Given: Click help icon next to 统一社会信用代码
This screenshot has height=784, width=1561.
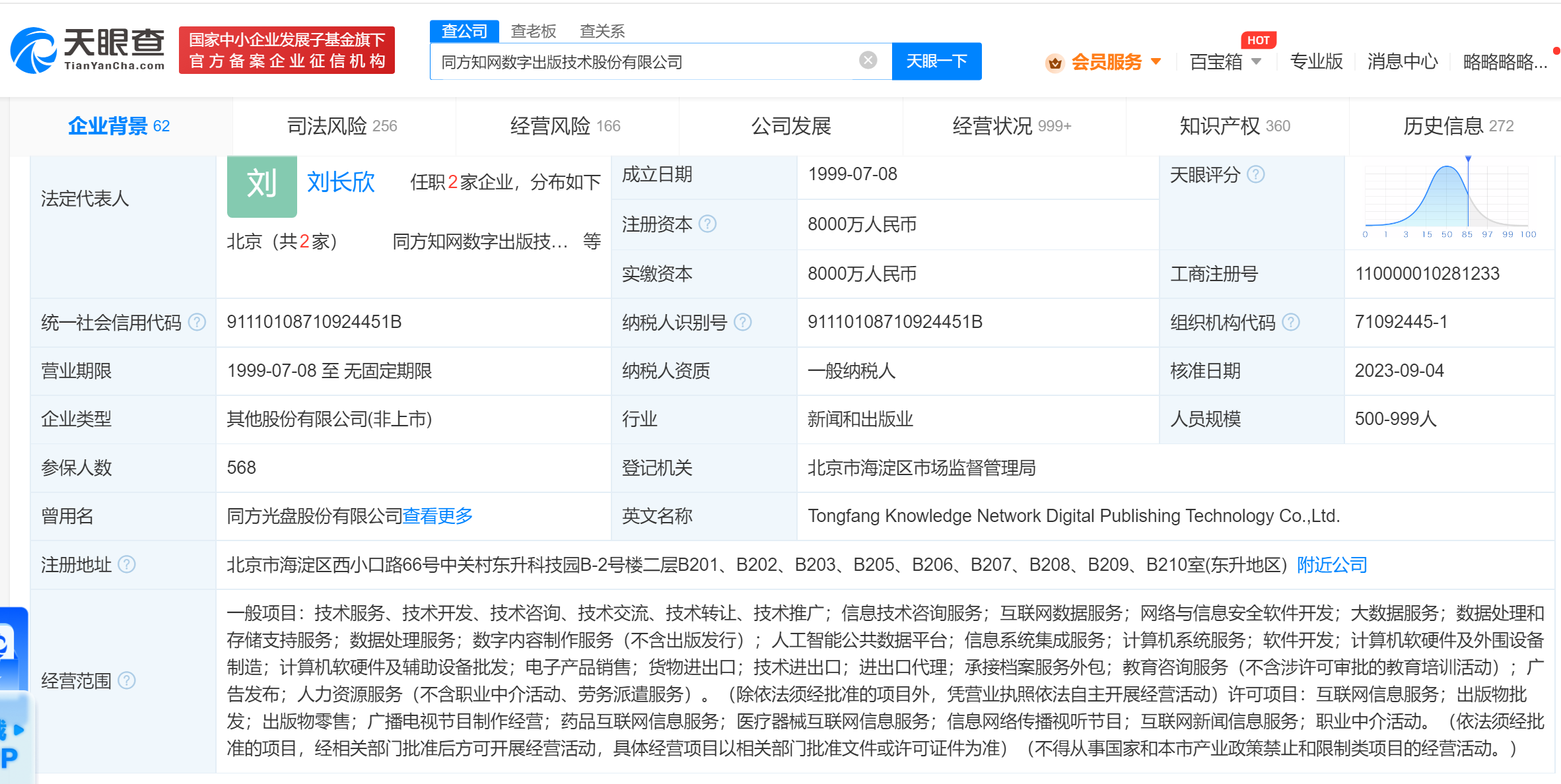Looking at the screenshot, I should (x=197, y=322).
